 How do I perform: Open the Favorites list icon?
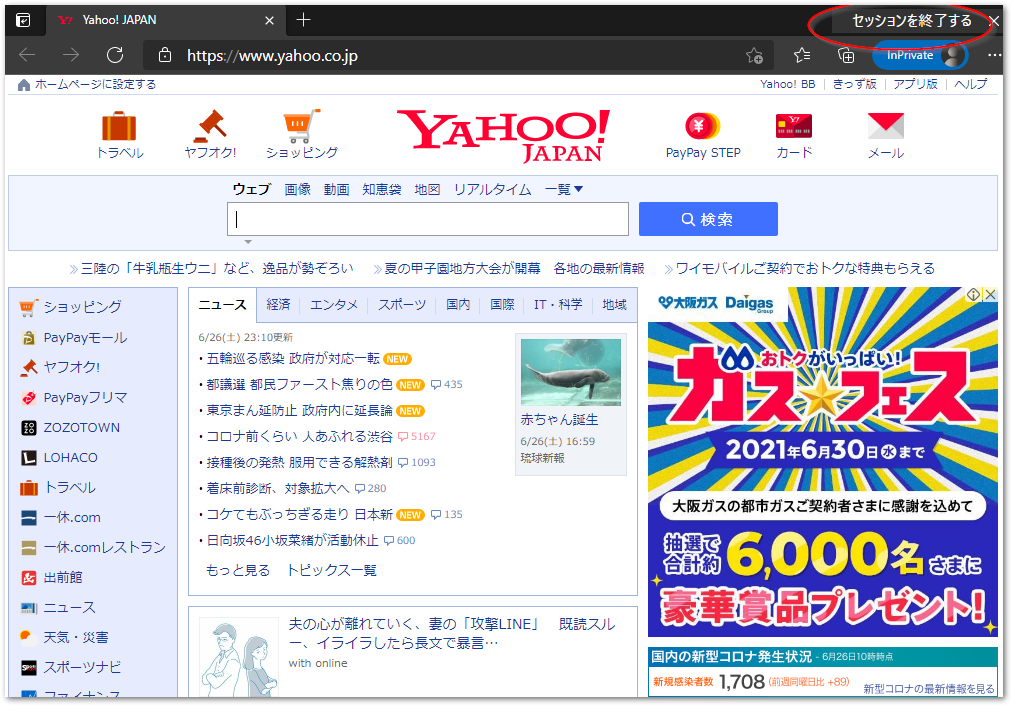[802, 55]
